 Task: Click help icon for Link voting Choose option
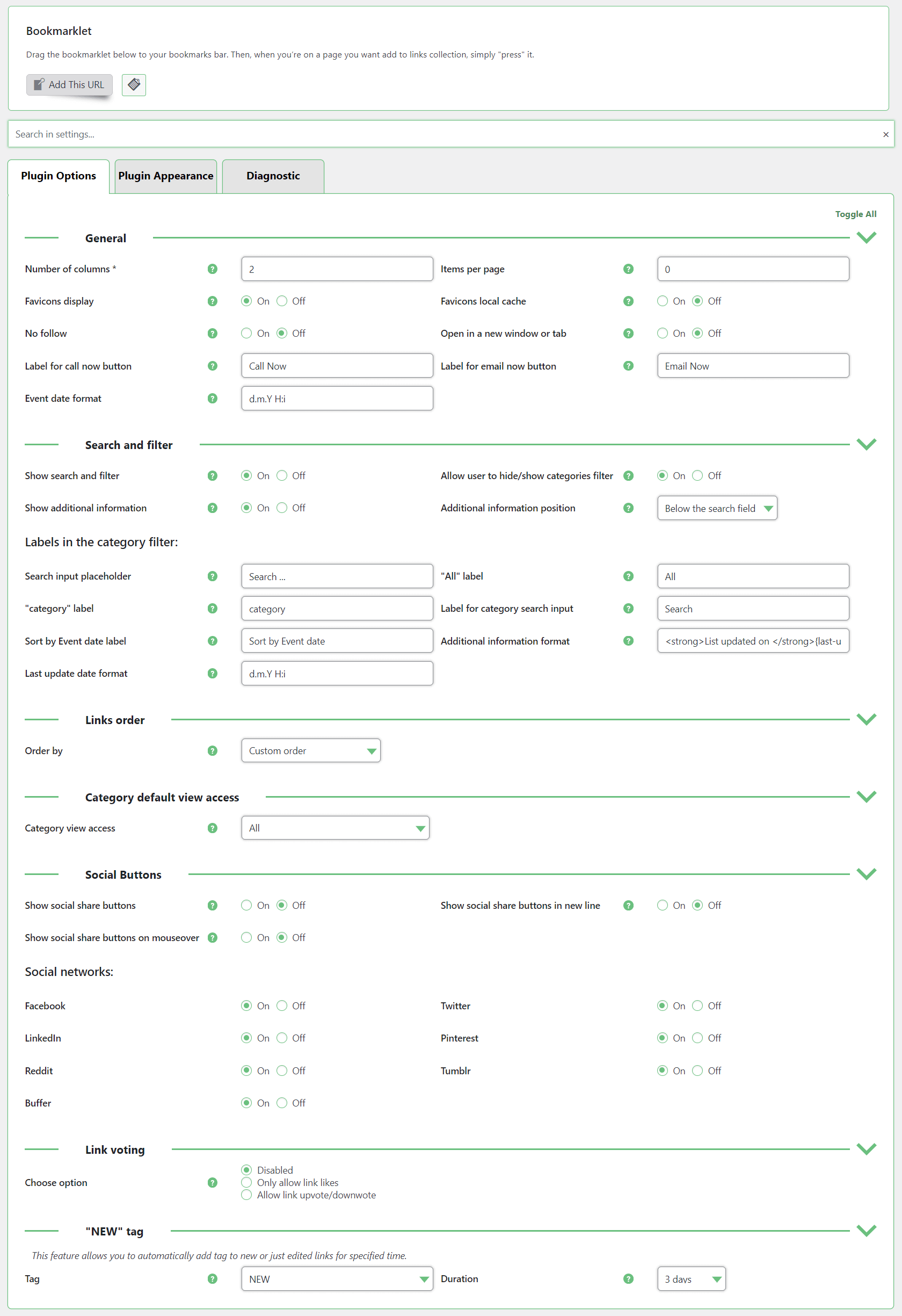click(x=212, y=1182)
